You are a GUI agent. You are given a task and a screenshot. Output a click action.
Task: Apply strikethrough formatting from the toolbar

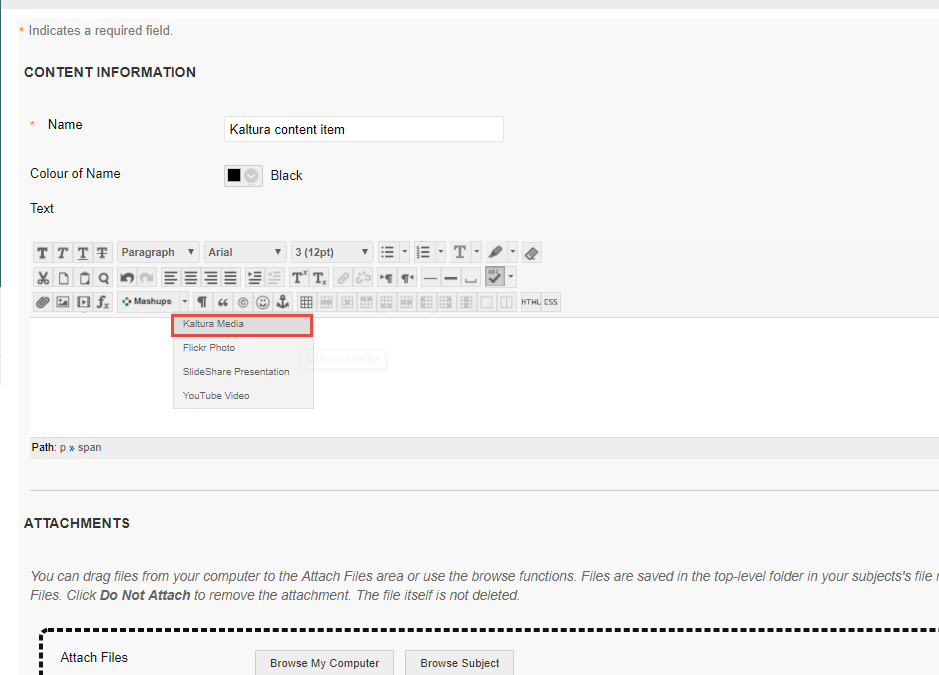pos(102,253)
